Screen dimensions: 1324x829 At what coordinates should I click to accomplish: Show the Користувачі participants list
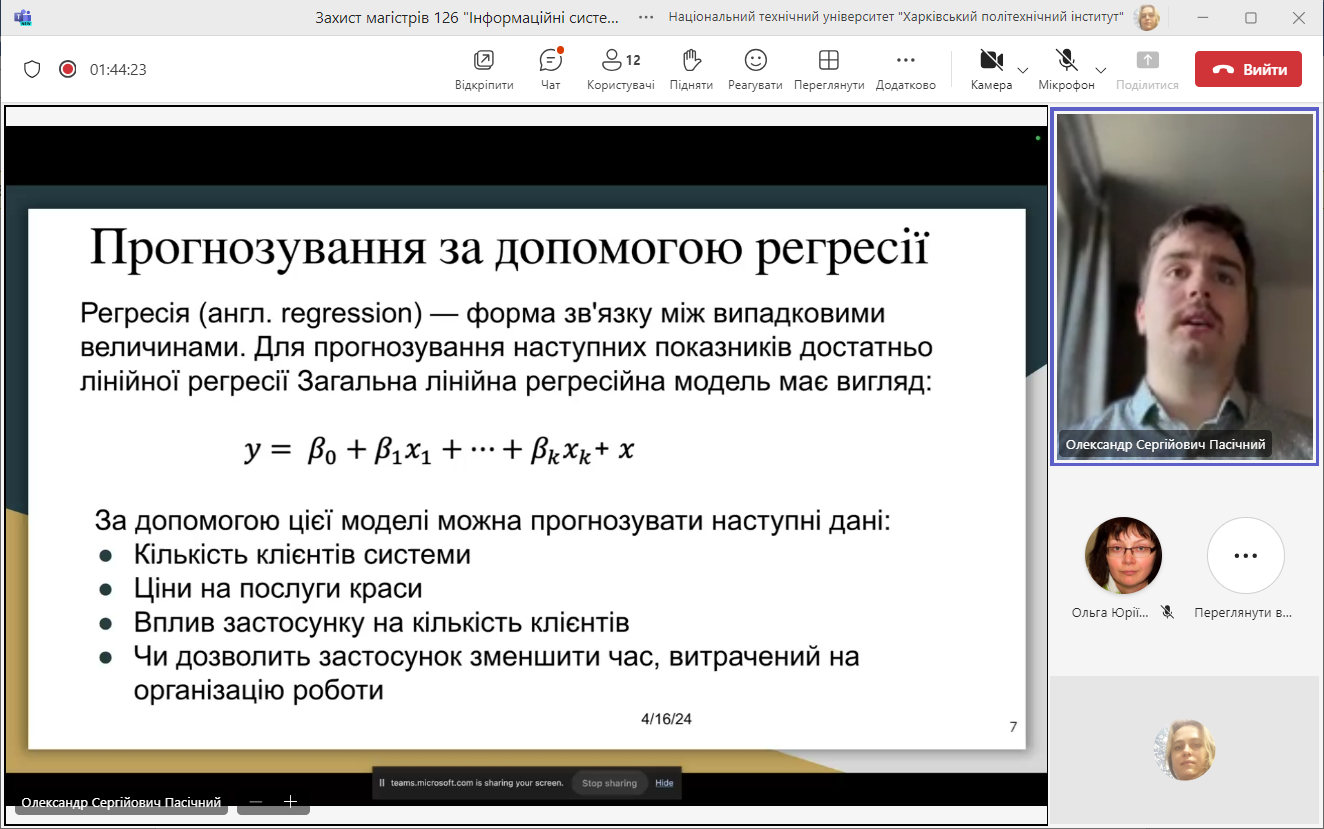pos(620,68)
